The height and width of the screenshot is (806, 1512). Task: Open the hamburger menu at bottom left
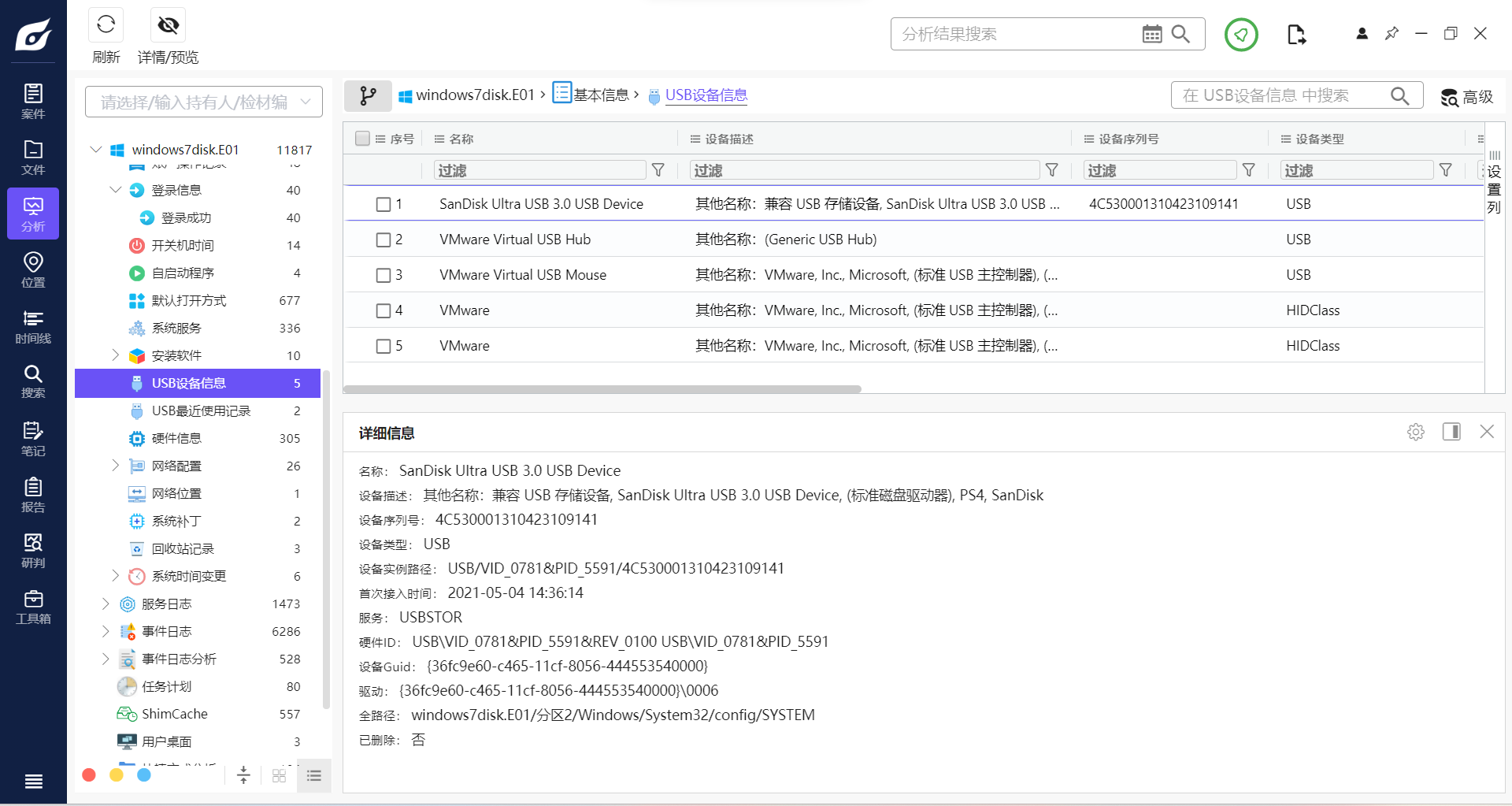click(x=33, y=781)
